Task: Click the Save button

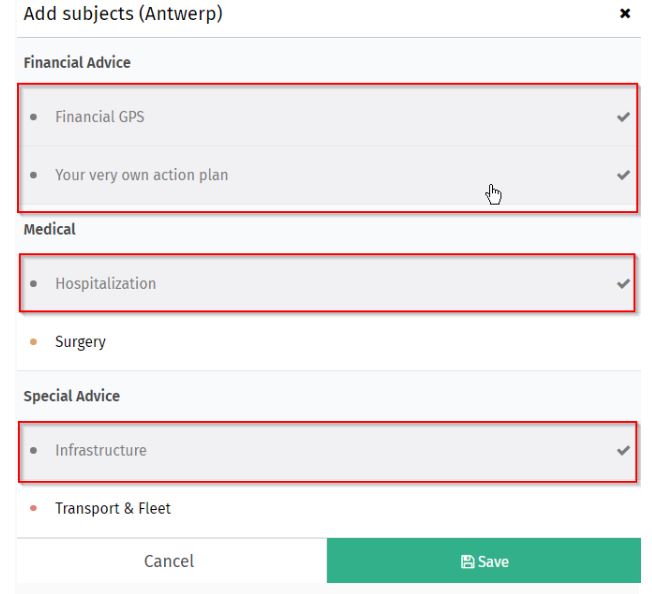Action: [484, 560]
